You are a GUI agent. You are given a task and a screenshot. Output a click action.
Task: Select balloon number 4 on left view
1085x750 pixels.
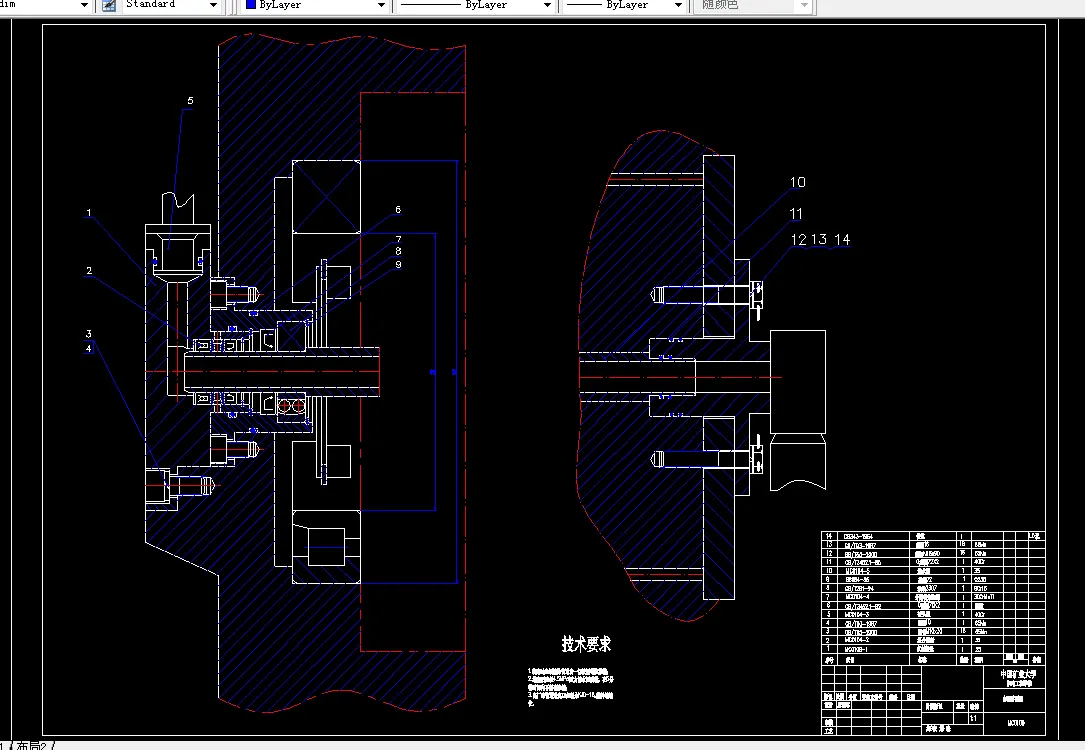(x=89, y=348)
